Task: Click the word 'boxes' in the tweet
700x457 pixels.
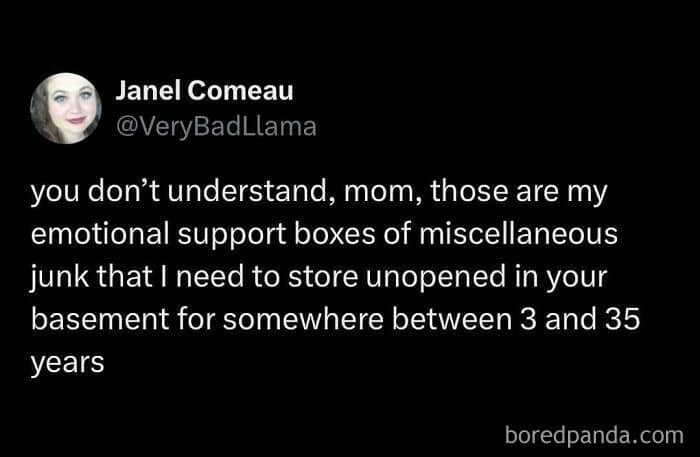Action: click(335, 233)
